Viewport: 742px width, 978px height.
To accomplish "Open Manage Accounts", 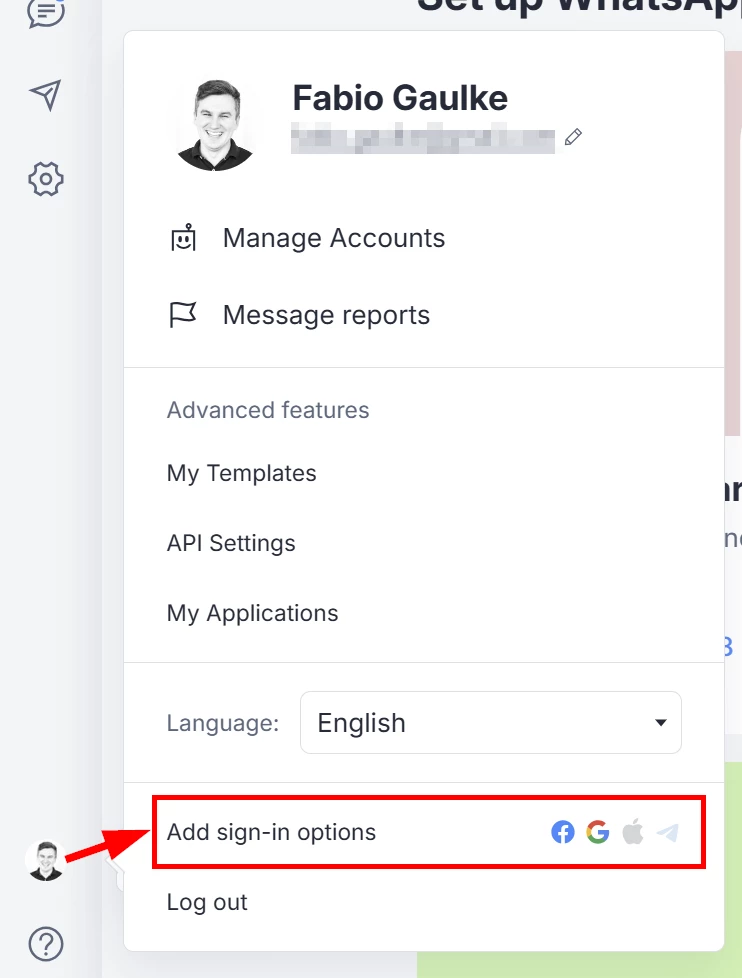I will point(334,238).
